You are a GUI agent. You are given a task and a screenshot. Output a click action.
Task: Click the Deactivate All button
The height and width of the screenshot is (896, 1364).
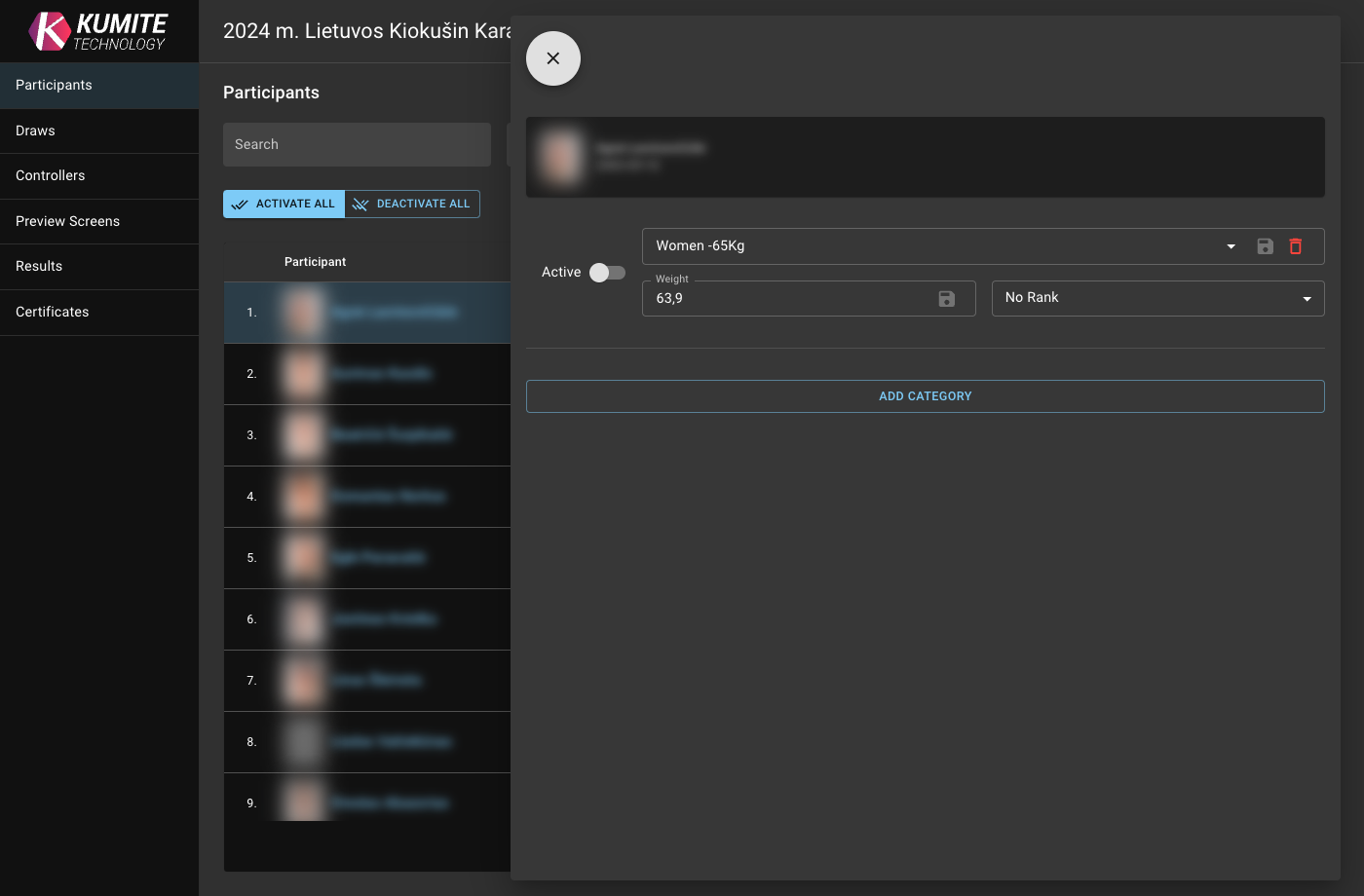coord(412,204)
